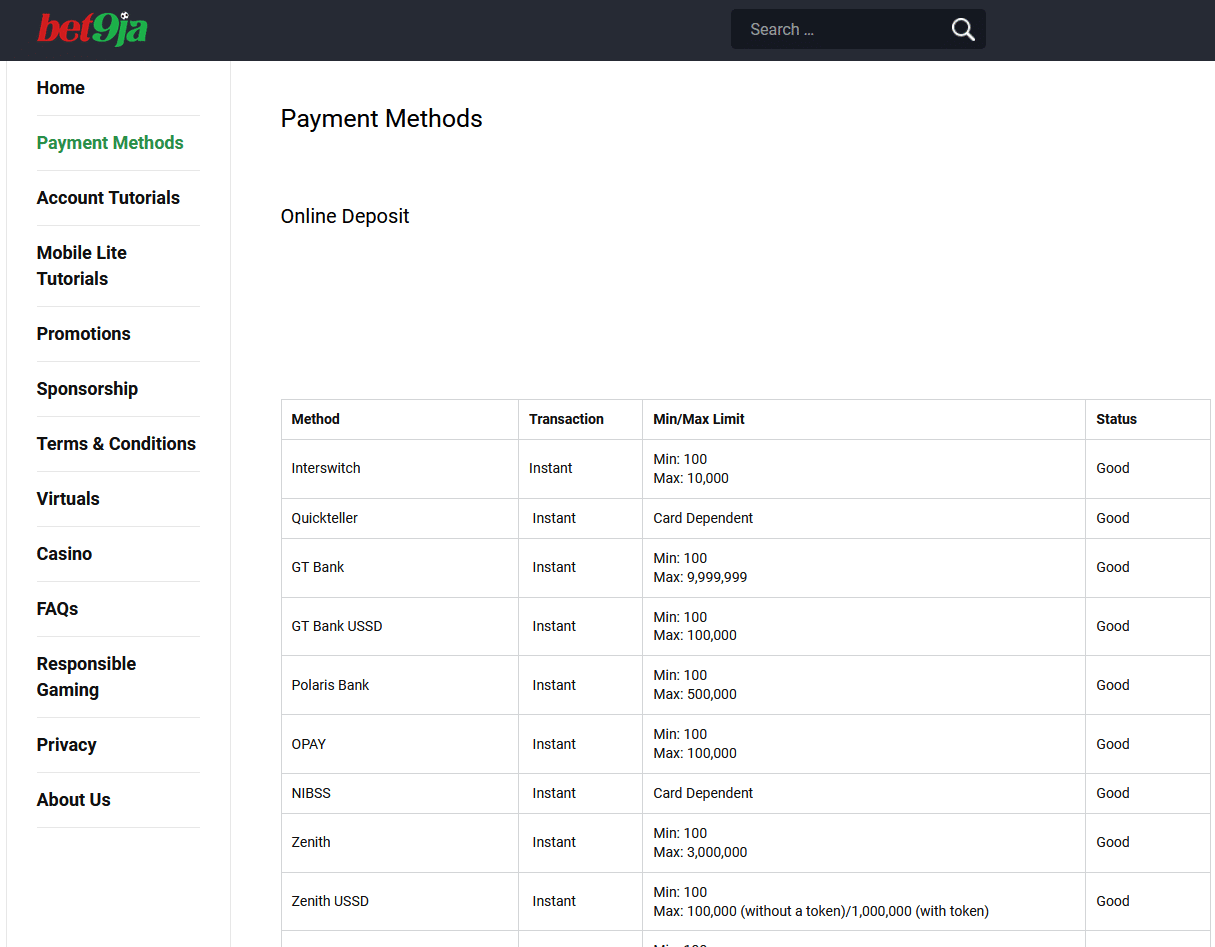Image resolution: width=1215 pixels, height=947 pixels.
Task: Go to the Virtuals page
Action: [68, 499]
